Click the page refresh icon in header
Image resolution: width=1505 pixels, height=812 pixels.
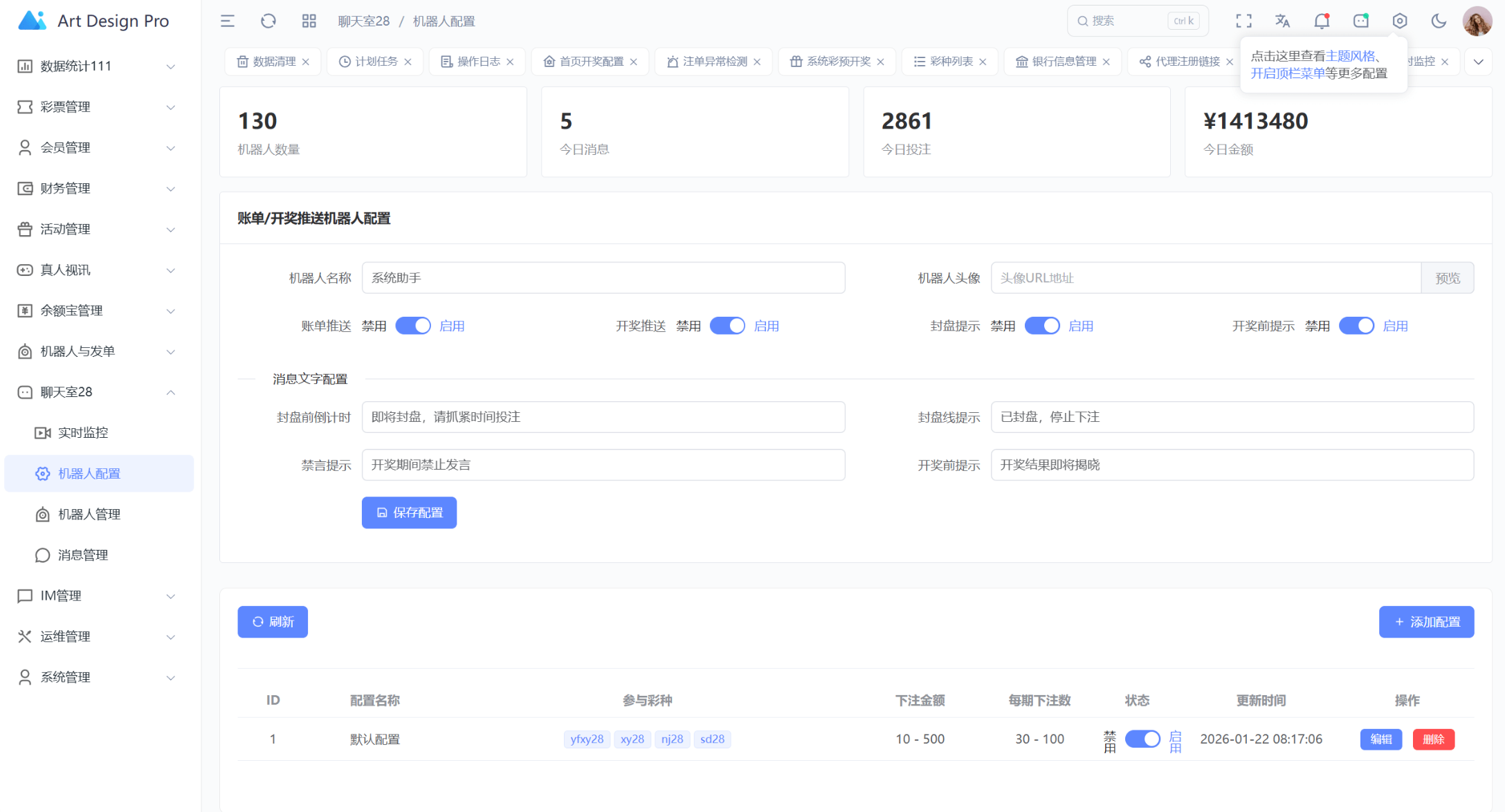pos(268,21)
